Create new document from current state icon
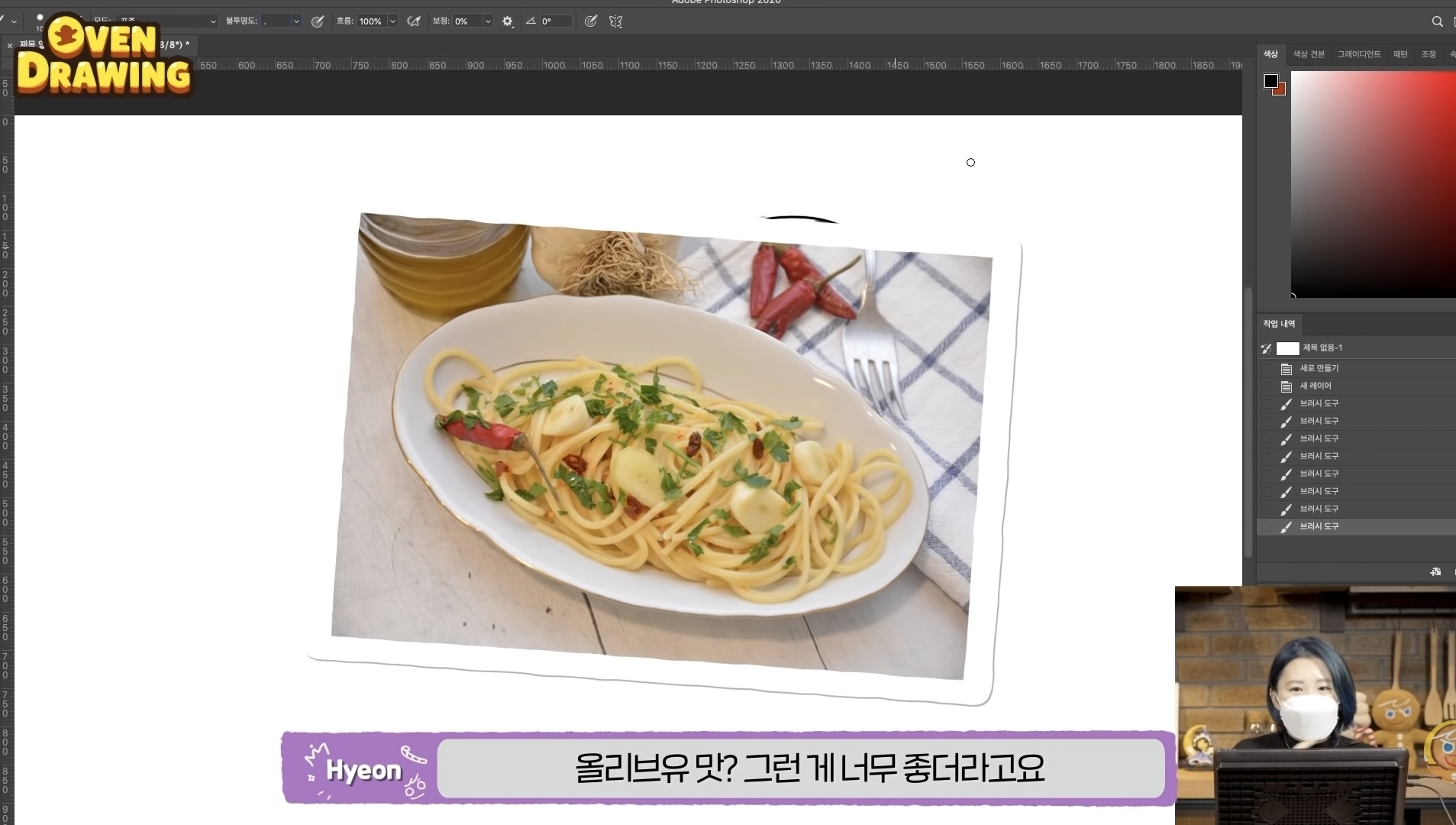 pos(1435,571)
